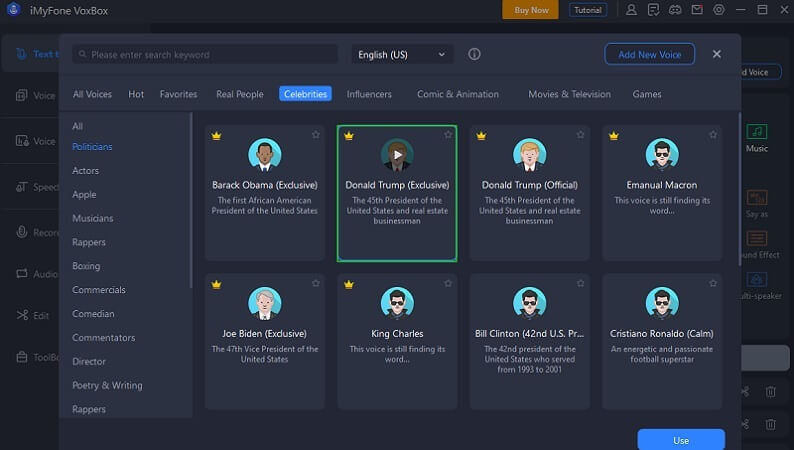Click the crown badge on Barack Obama card
The height and width of the screenshot is (450, 794).
click(217, 136)
